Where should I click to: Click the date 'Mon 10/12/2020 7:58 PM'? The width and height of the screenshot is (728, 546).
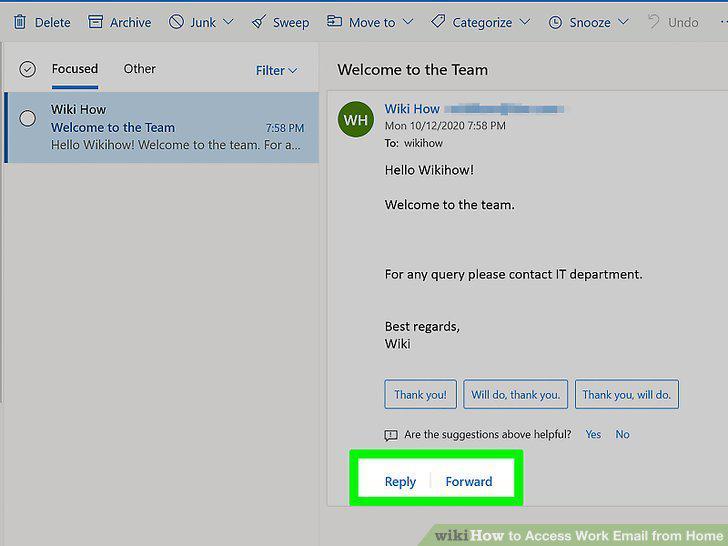coord(445,126)
